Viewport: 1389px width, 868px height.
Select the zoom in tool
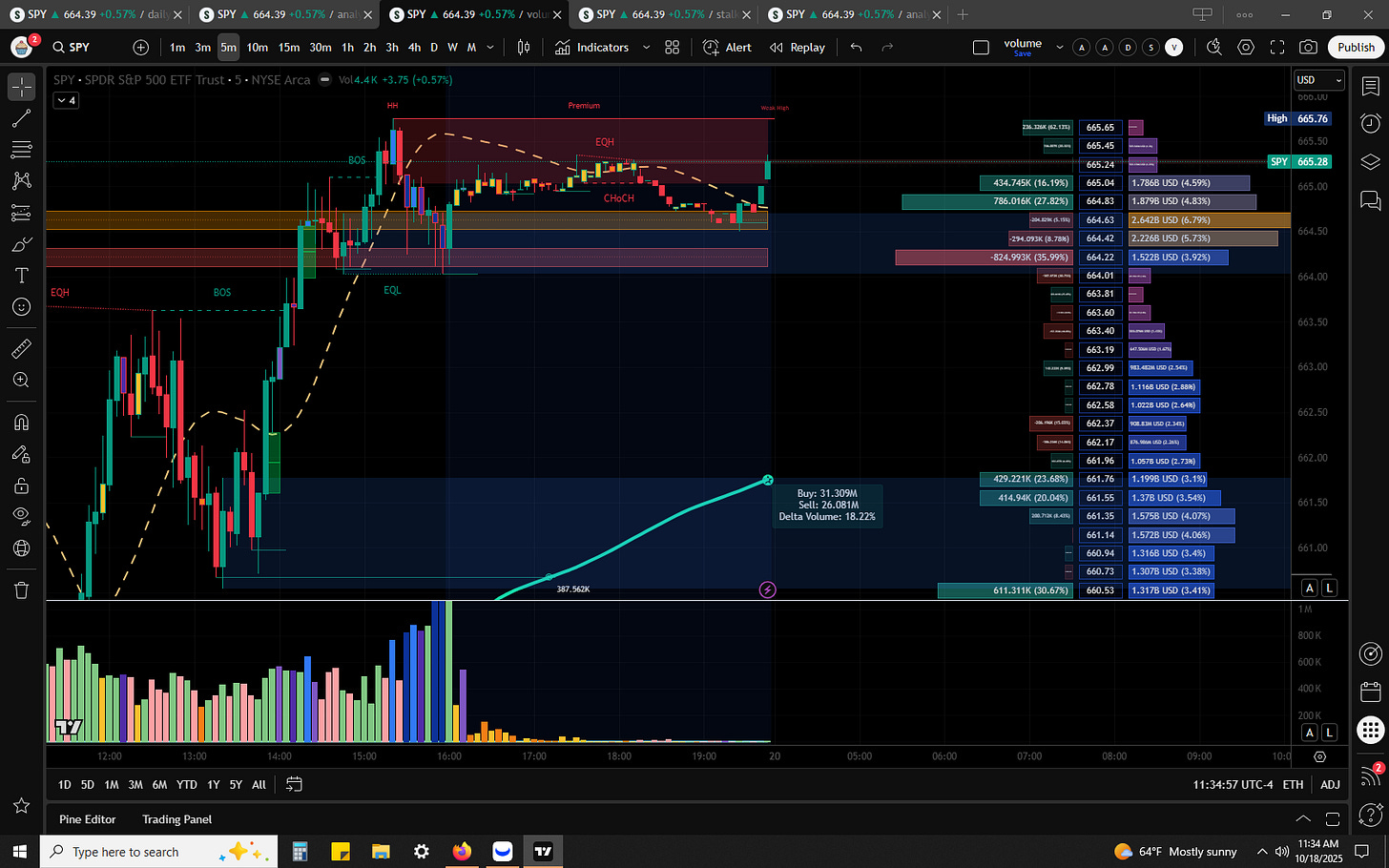(x=21, y=381)
